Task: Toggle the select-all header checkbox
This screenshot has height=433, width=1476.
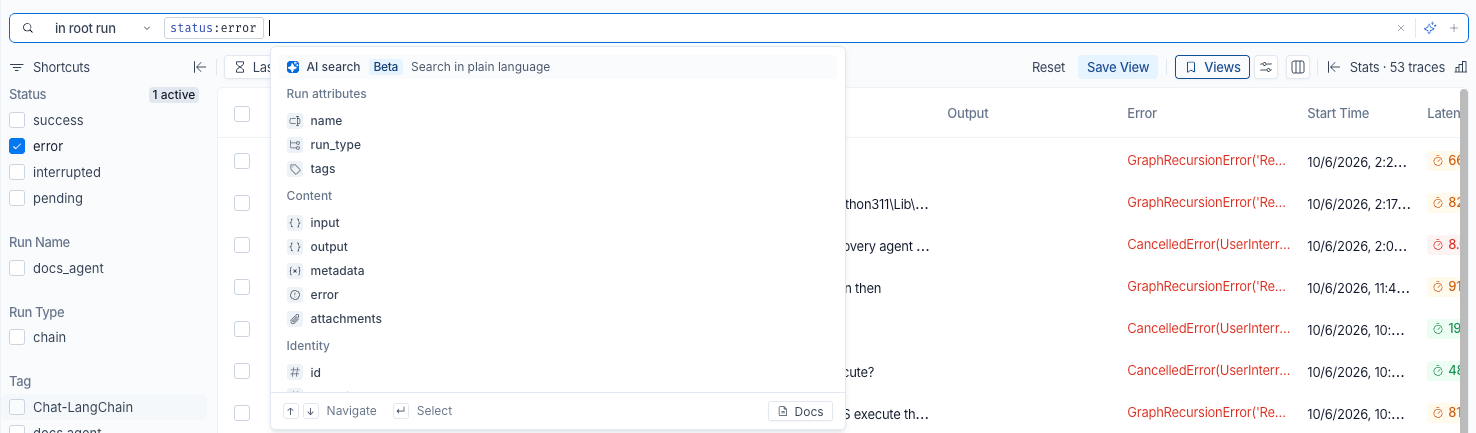Action: [x=242, y=113]
